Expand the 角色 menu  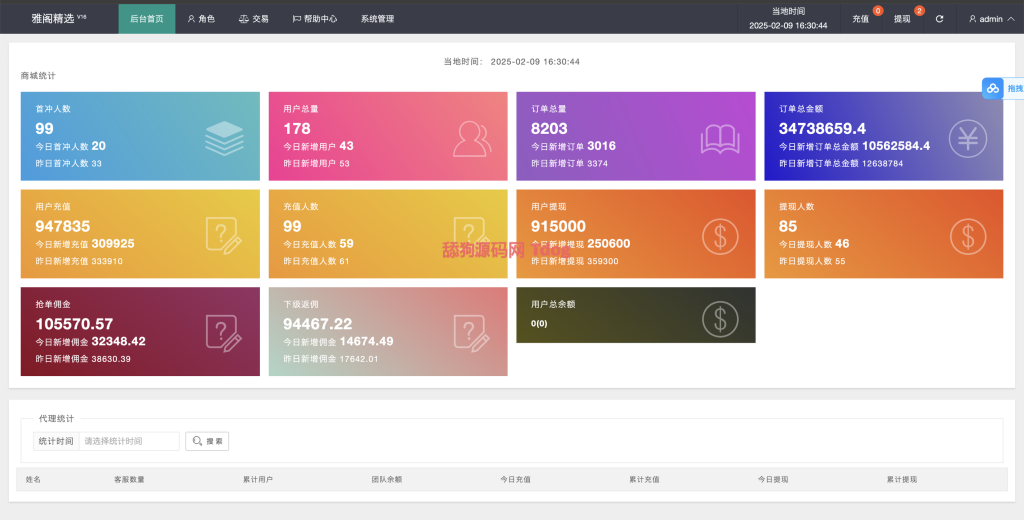click(201, 19)
